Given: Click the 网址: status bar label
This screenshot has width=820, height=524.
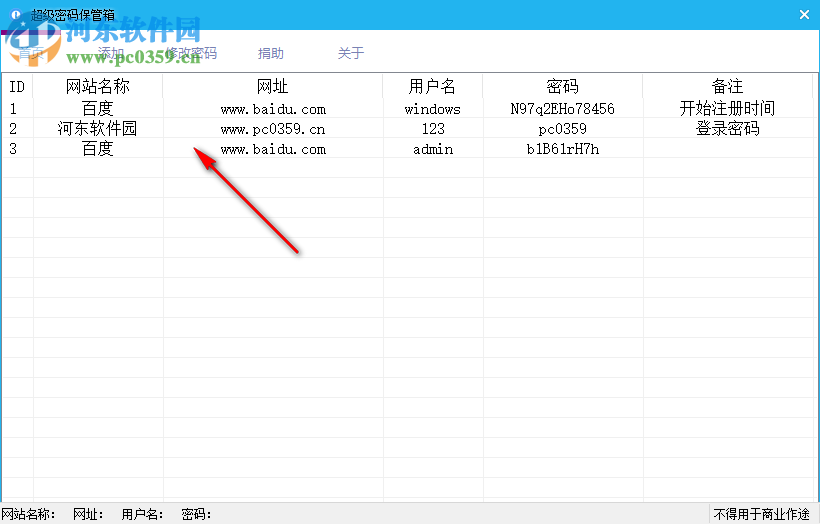Looking at the screenshot, I should click(88, 515).
